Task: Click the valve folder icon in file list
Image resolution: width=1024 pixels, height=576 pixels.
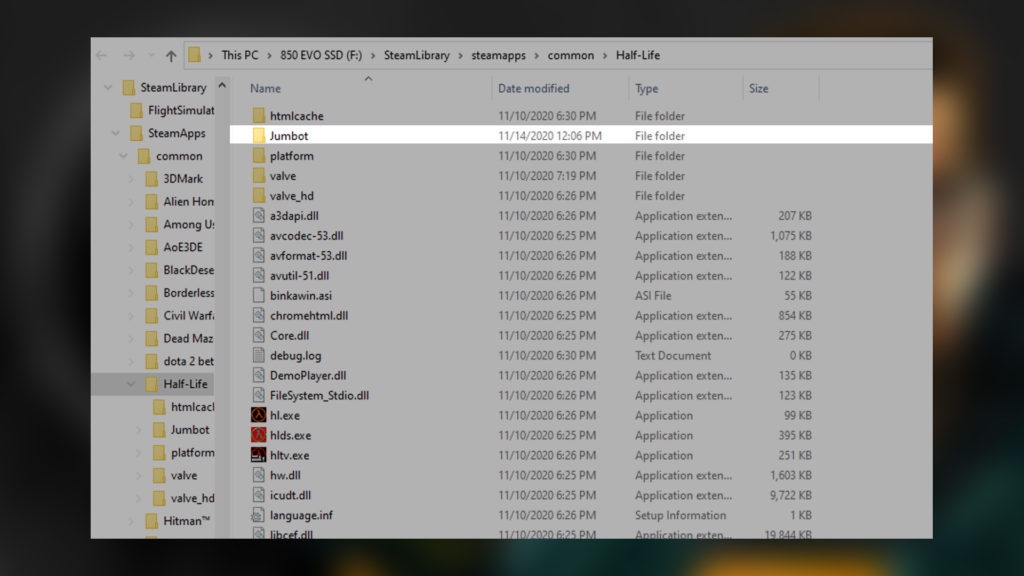Action: click(259, 176)
